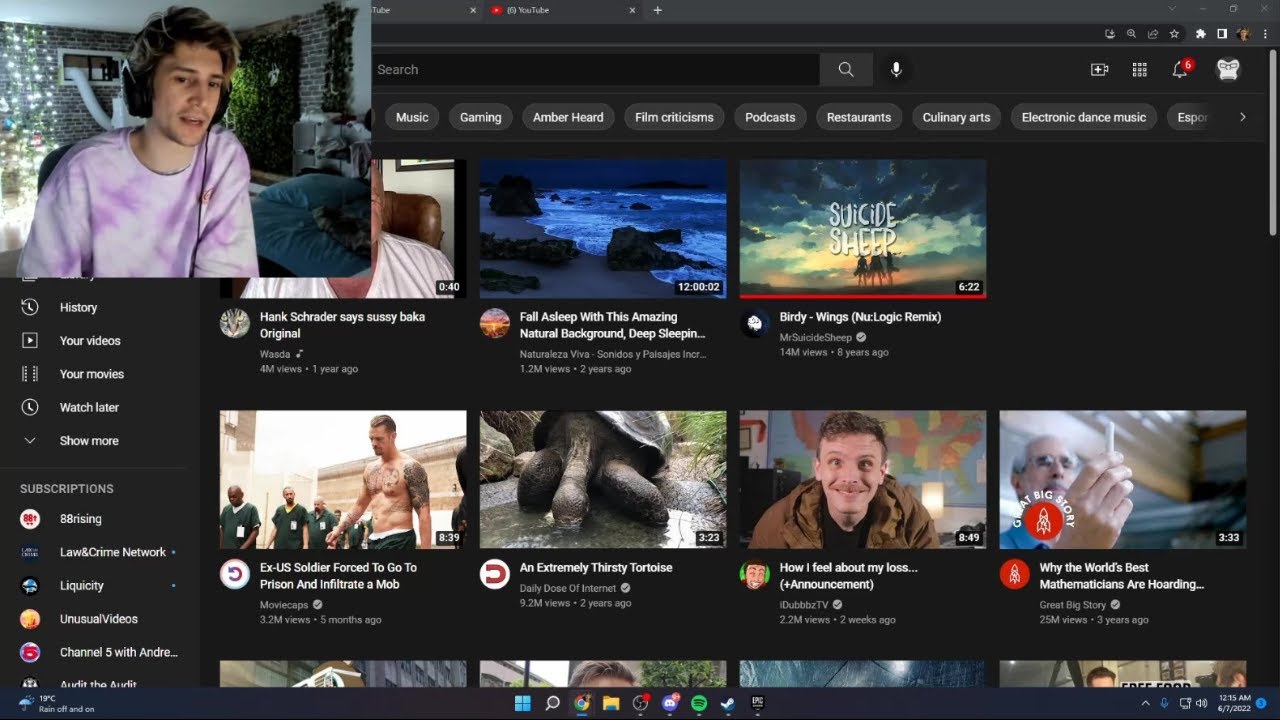Click the zoom magnifier icon in address bar
The height and width of the screenshot is (720, 1280).
[1131, 33]
